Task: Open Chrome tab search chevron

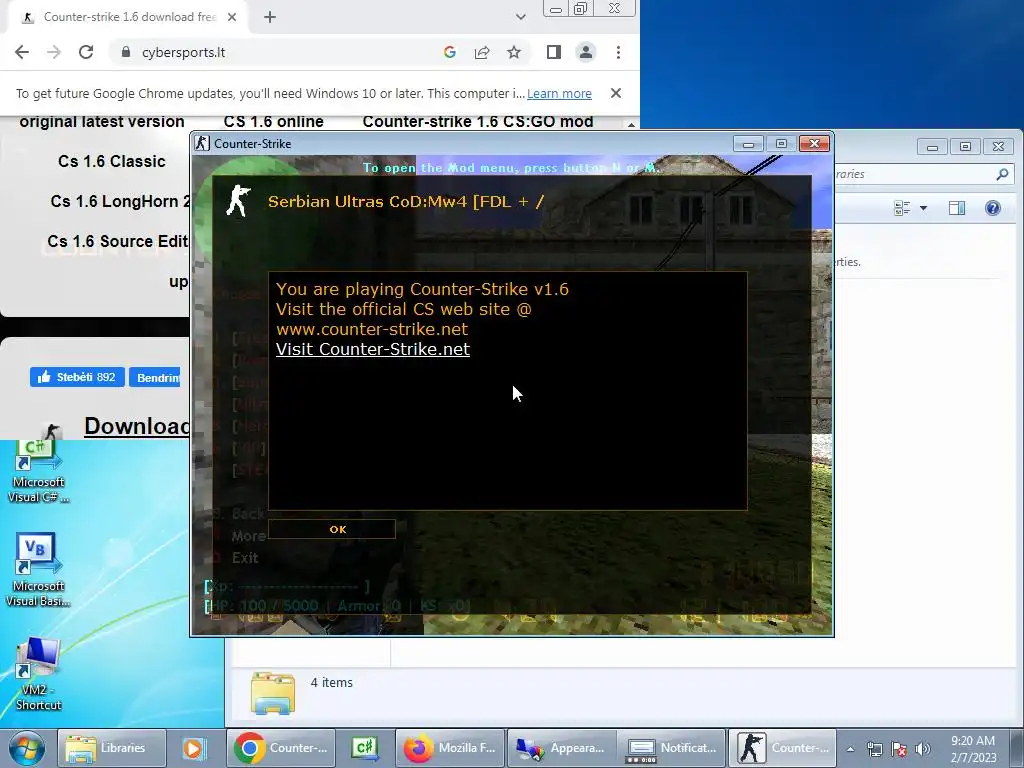Action: coord(520,17)
